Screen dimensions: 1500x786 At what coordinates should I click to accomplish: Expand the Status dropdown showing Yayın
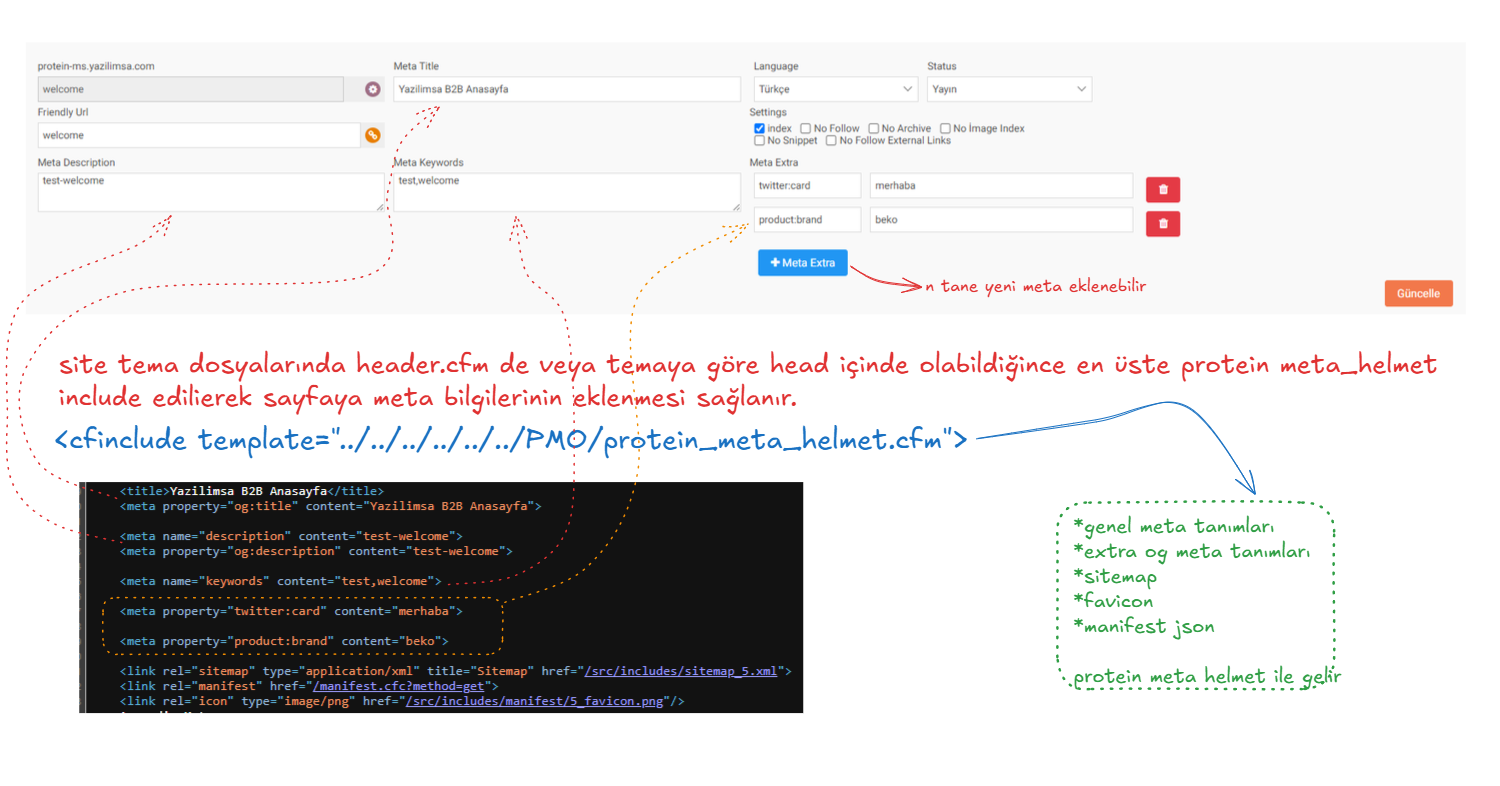[x=1009, y=90]
